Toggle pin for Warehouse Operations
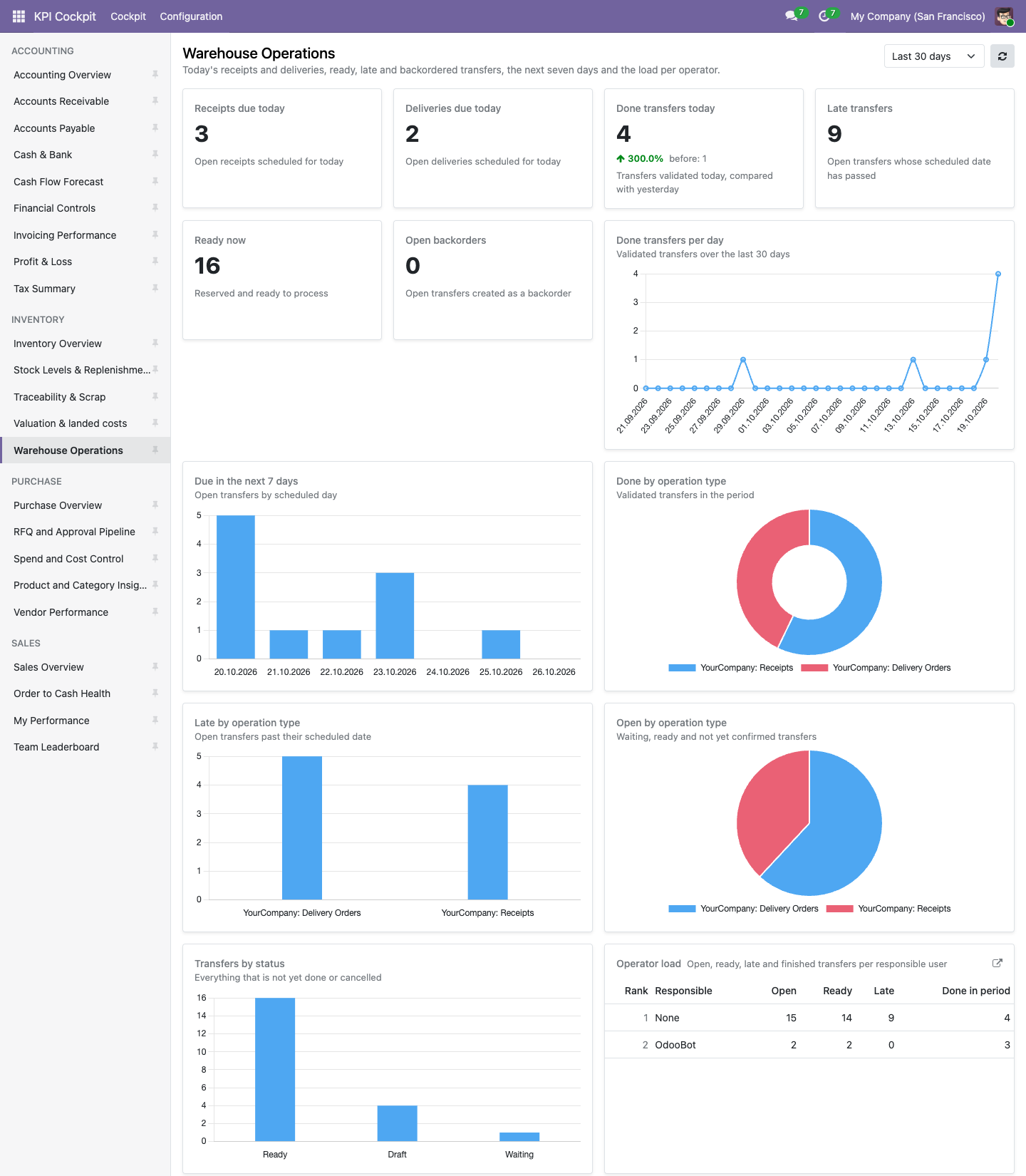Viewport: 1026px width, 1176px height. pos(155,450)
